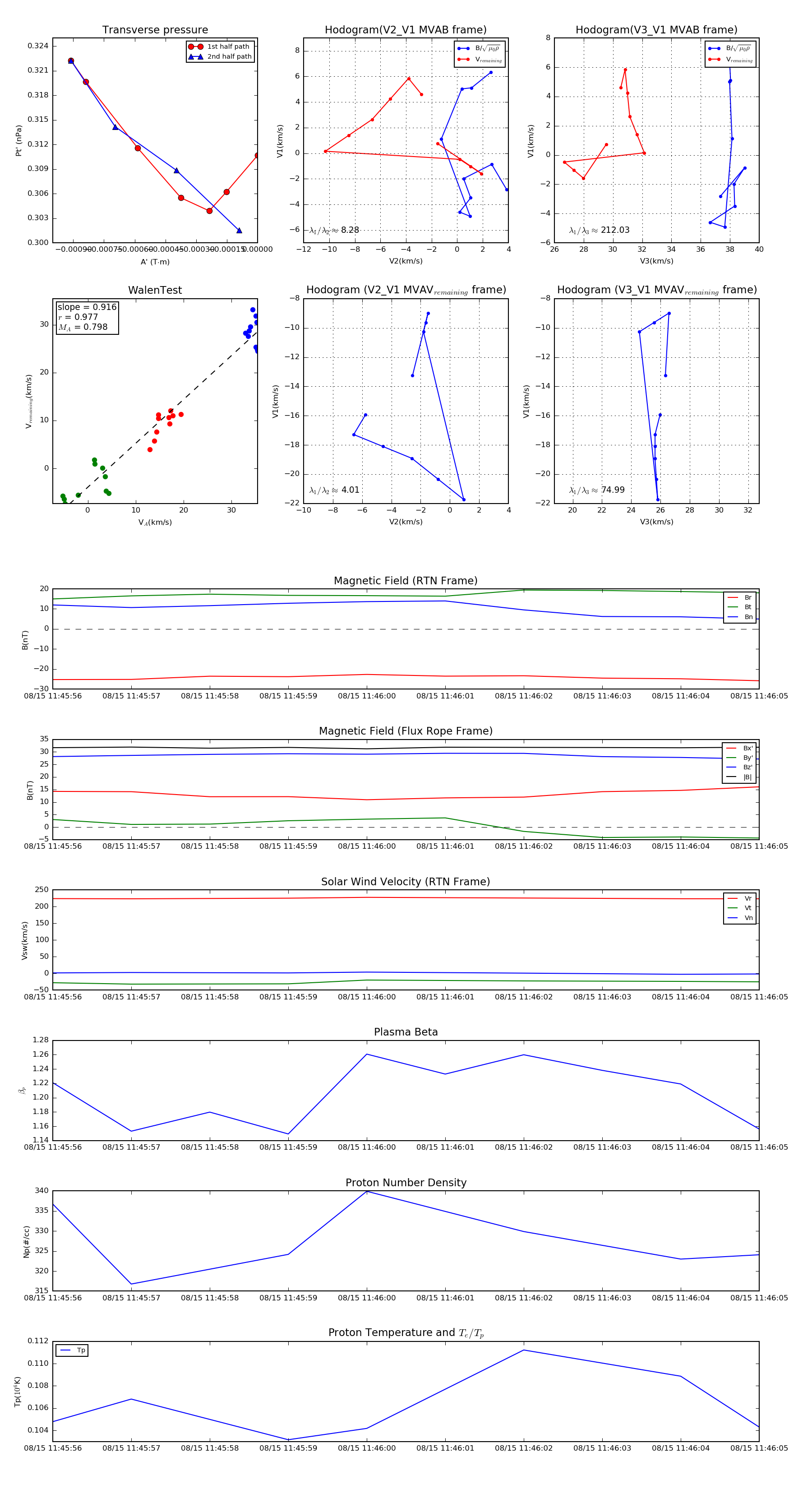This screenshot has width=812, height=1489.
Task: Click the 'Vt' legend entry
Action: [740, 908]
